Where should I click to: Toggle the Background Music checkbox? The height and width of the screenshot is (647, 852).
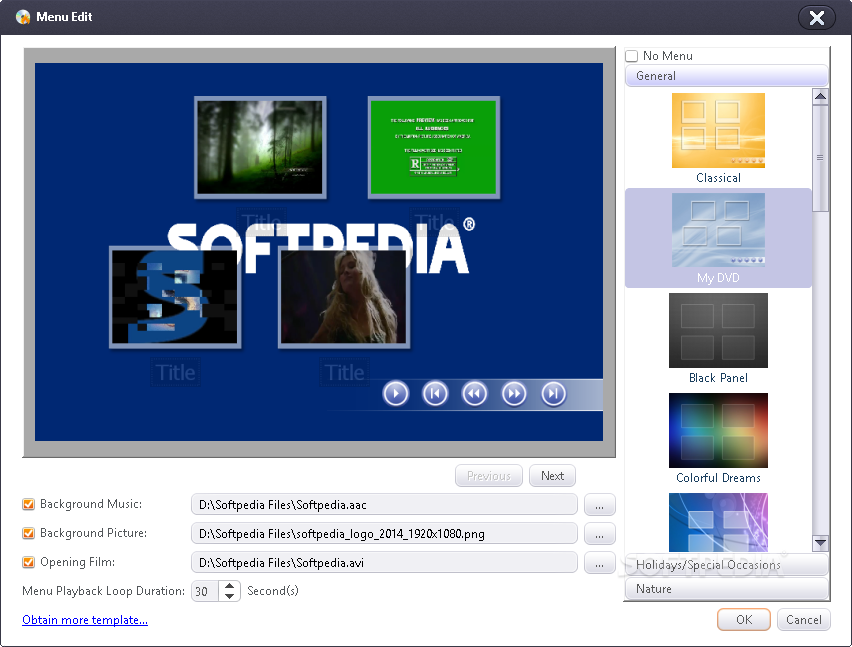coord(28,504)
